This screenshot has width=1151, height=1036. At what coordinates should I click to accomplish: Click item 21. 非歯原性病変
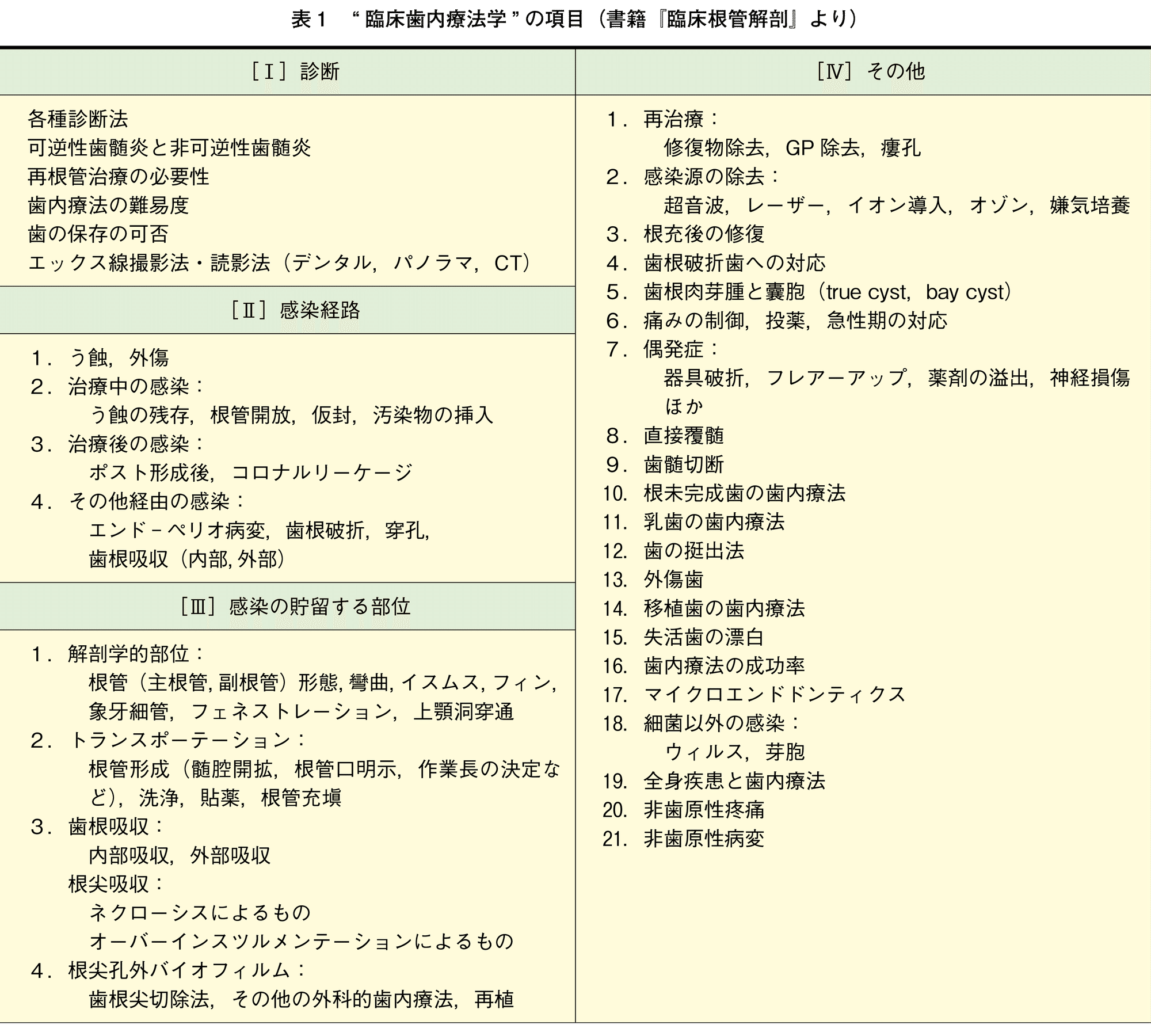[x=684, y=839]
